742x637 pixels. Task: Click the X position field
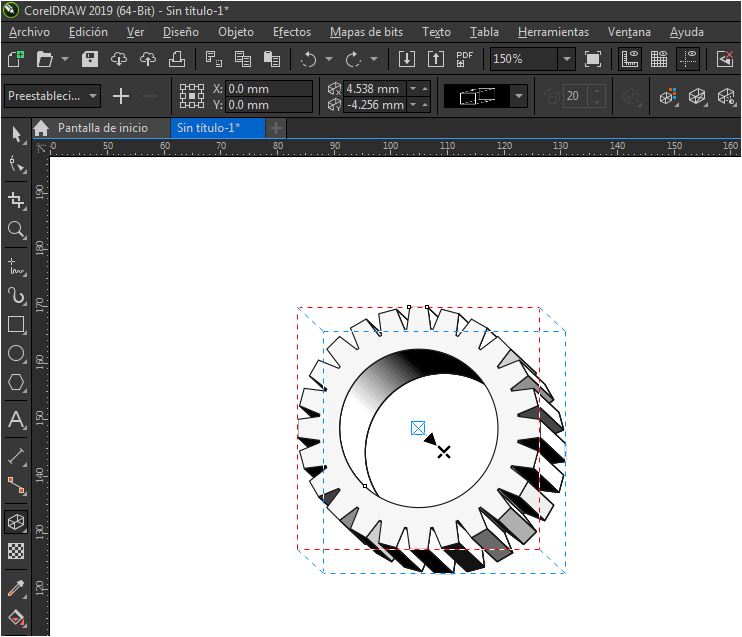[x=269, y=88]
